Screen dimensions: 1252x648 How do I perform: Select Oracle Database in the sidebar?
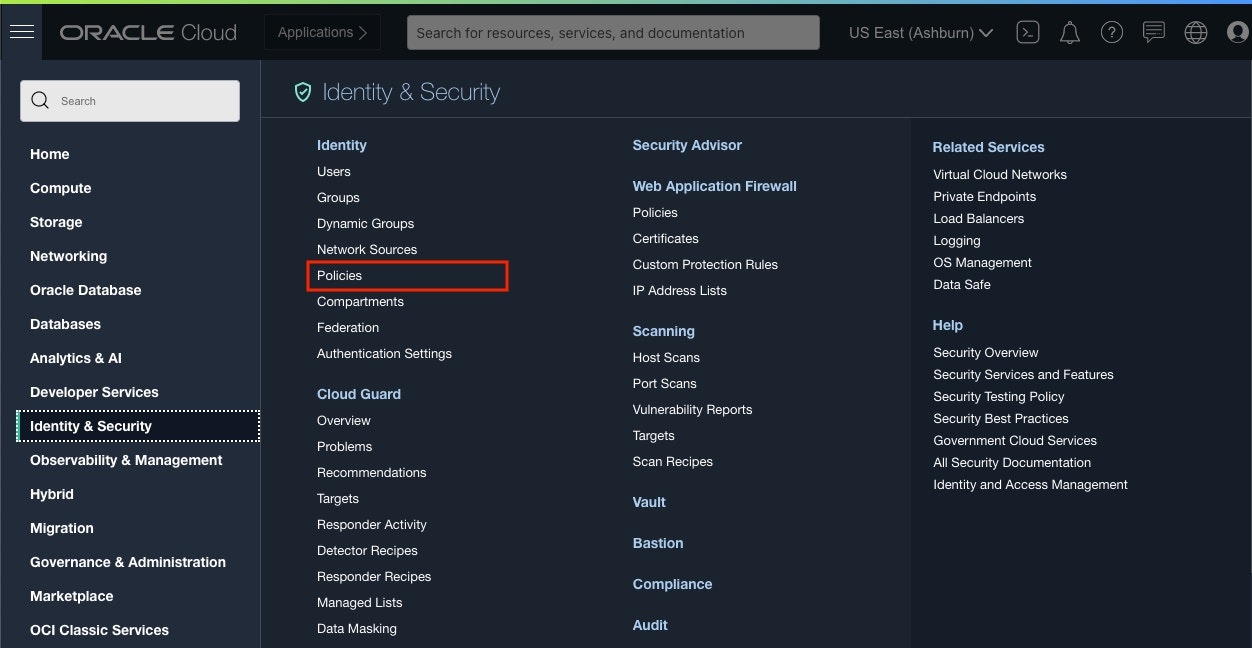(86, 290)
